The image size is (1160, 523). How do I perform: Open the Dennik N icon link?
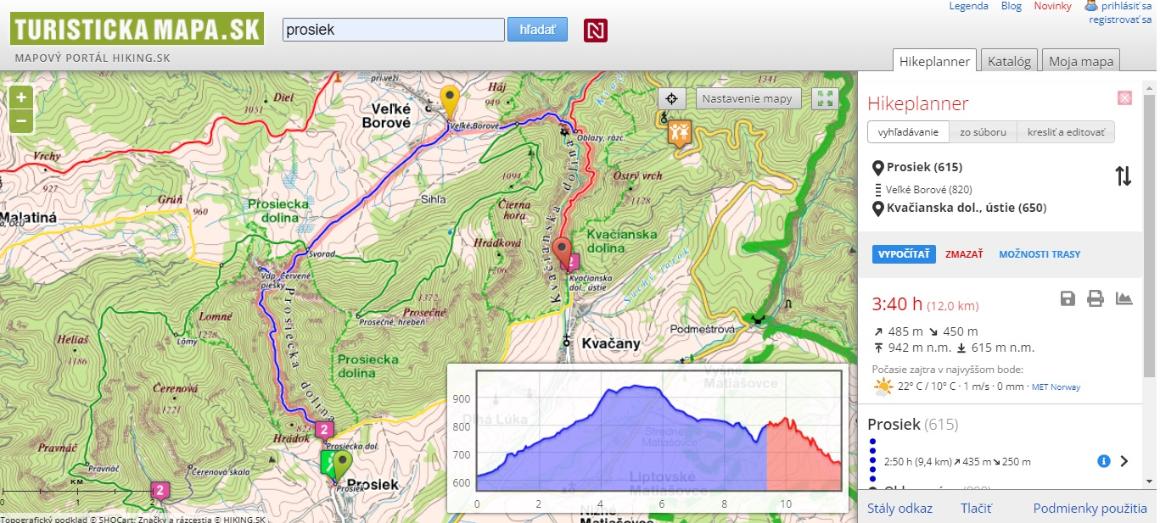[596, 30]
